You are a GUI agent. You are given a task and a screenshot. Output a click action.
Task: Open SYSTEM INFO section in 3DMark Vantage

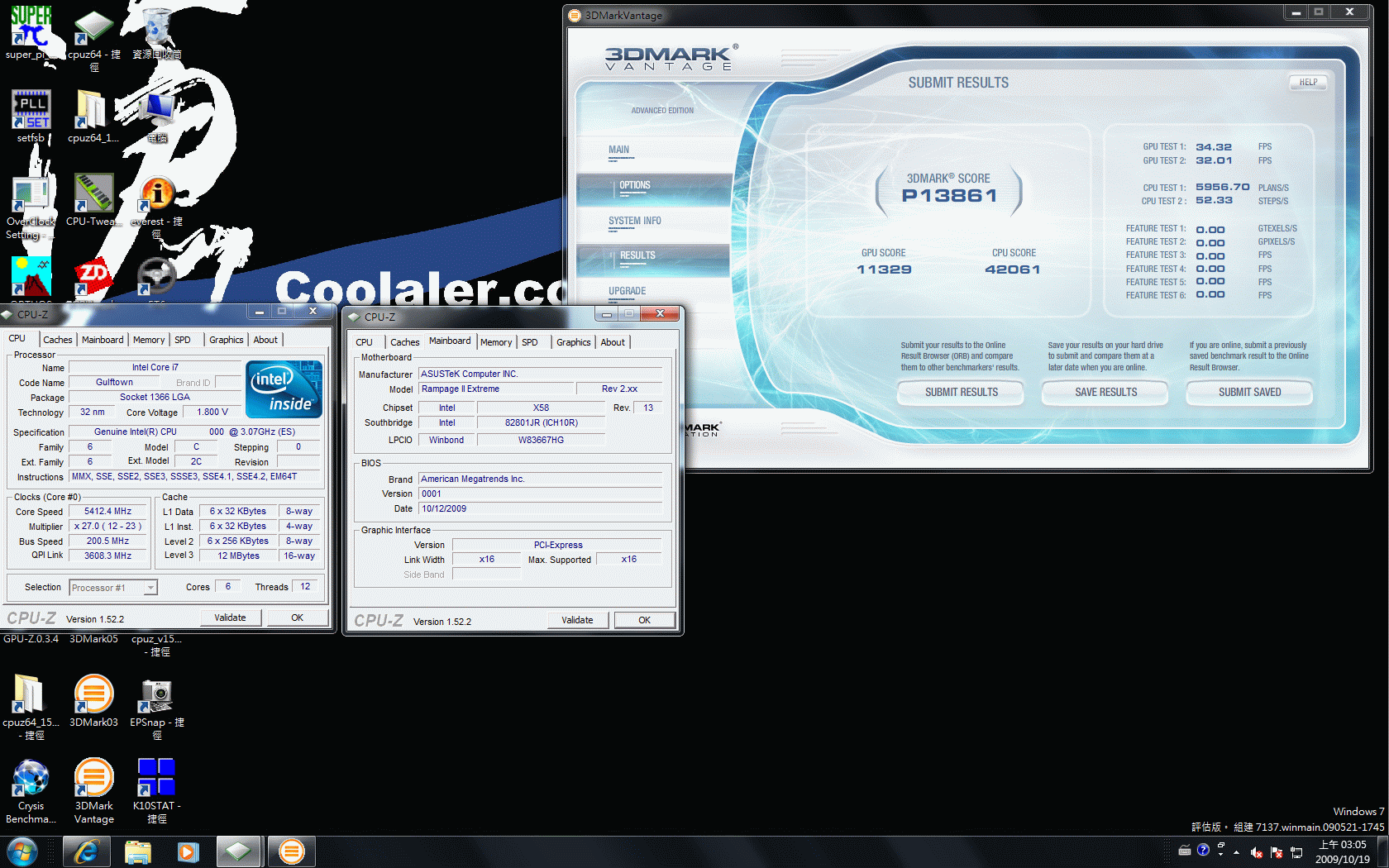[635, 222]
